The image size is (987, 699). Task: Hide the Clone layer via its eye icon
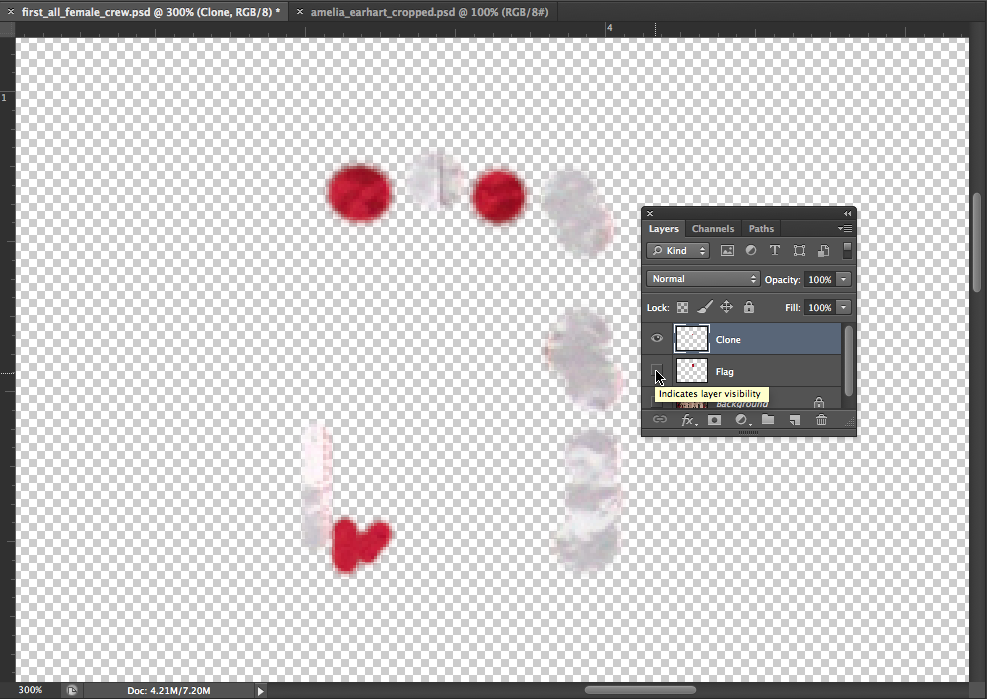coord(657,339)
